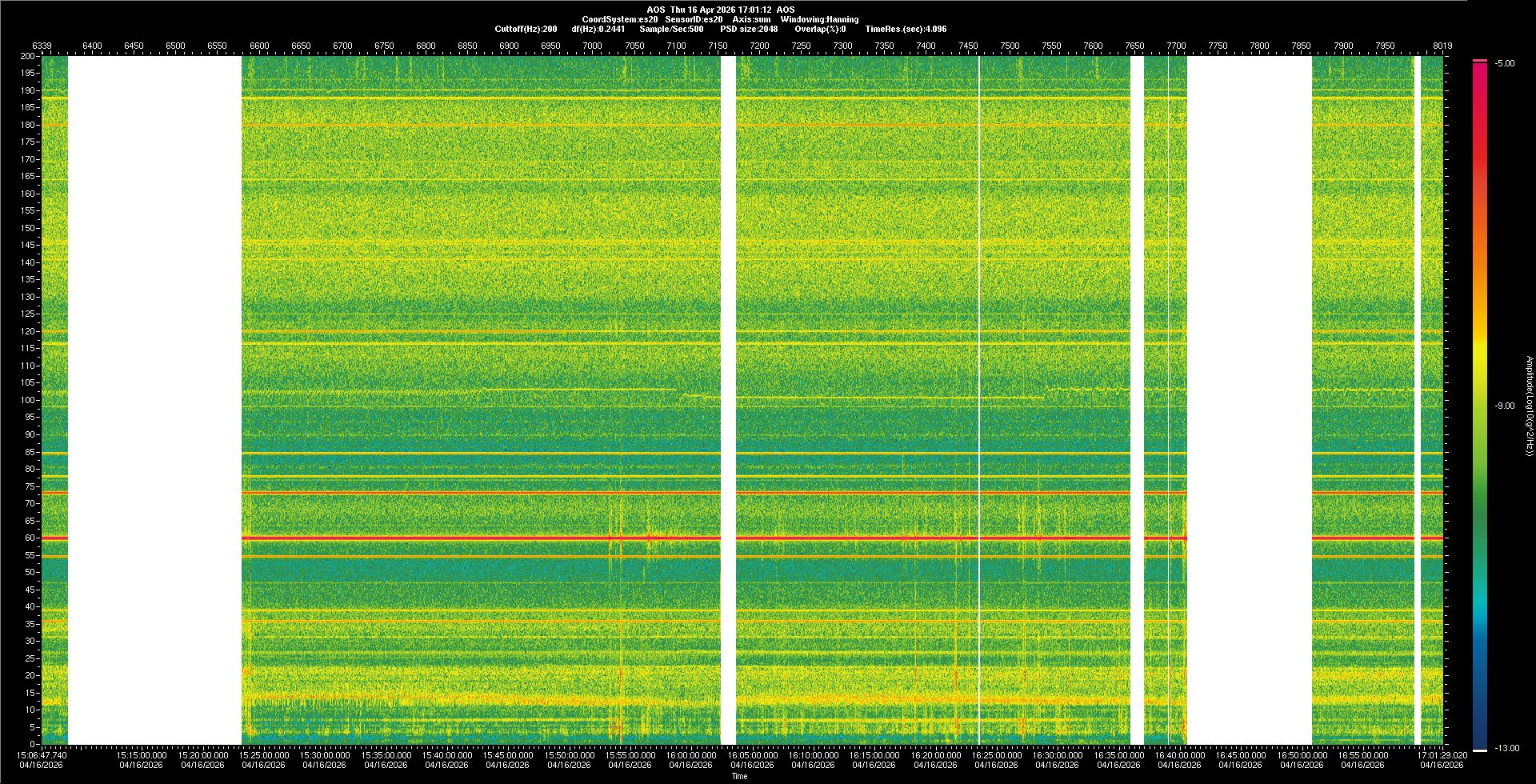Select the Windowing:Hanning header text
The height and width of the screenshot is (784, 1536).
(819, 19)
